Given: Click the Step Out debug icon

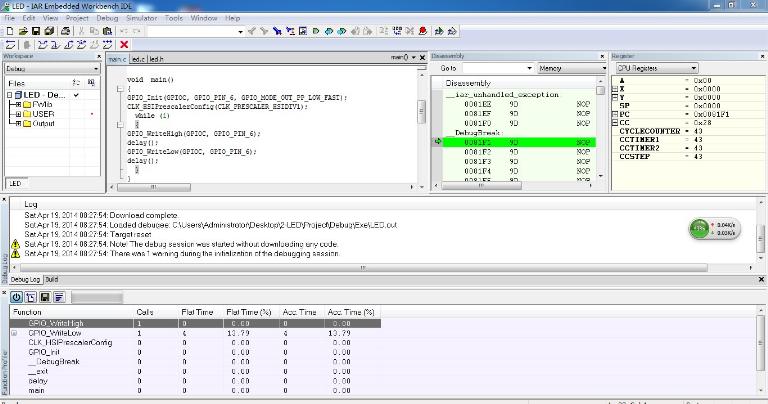Looking at the screenshot, I should point(69,45).
